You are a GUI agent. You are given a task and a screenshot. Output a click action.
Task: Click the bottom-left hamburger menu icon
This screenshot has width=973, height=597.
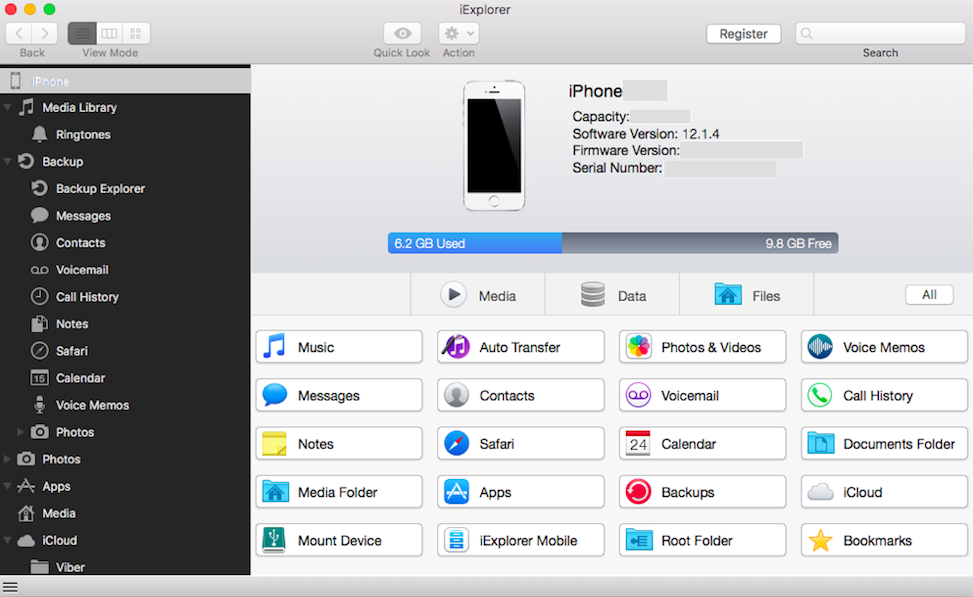tap(10, 586)
